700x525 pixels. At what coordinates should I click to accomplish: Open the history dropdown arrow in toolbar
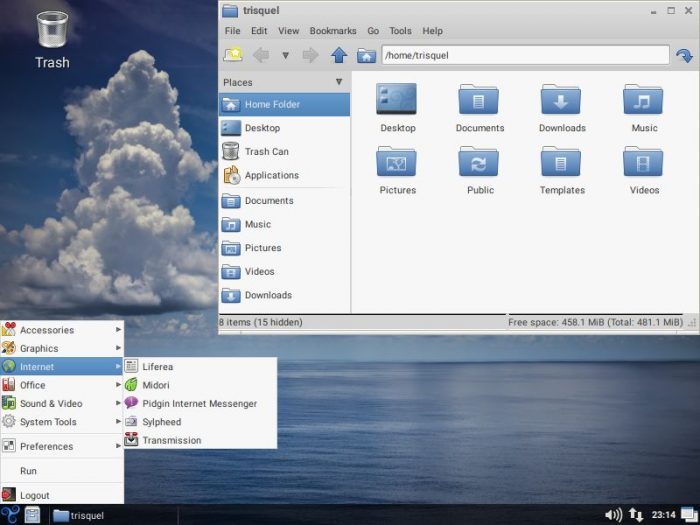tap(285, 56)
